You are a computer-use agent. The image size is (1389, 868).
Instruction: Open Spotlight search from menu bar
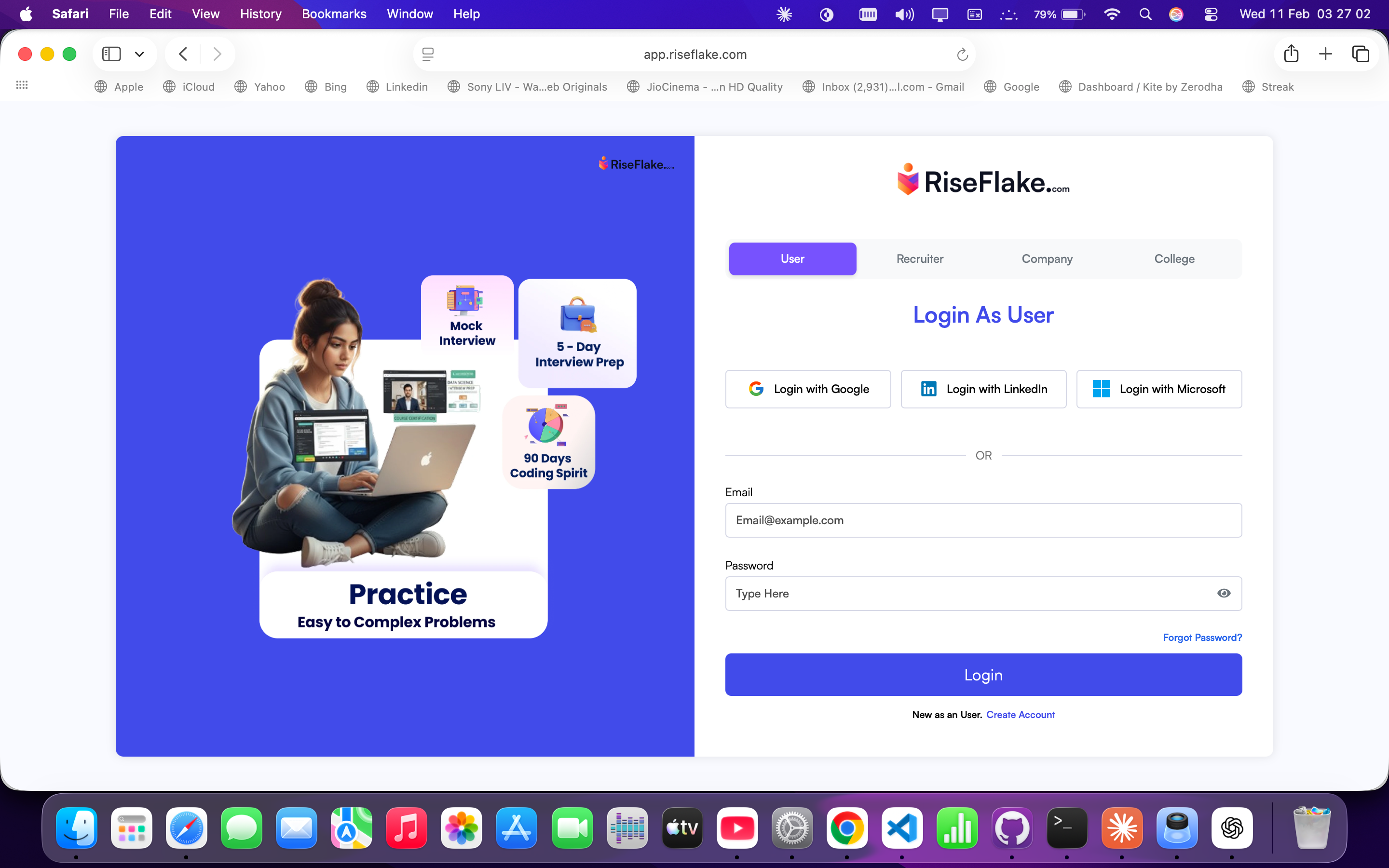pos(1145,14)
